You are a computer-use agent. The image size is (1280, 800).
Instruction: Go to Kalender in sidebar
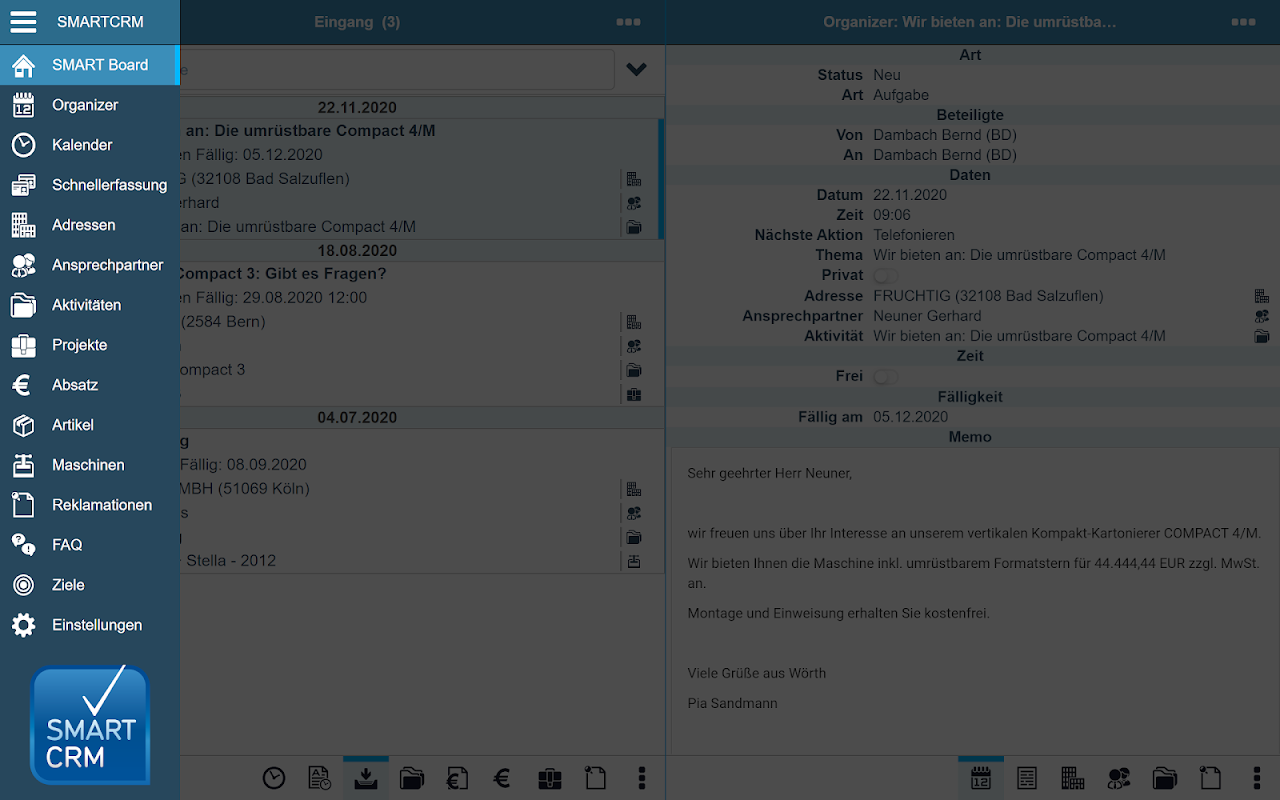coord(90,145)
